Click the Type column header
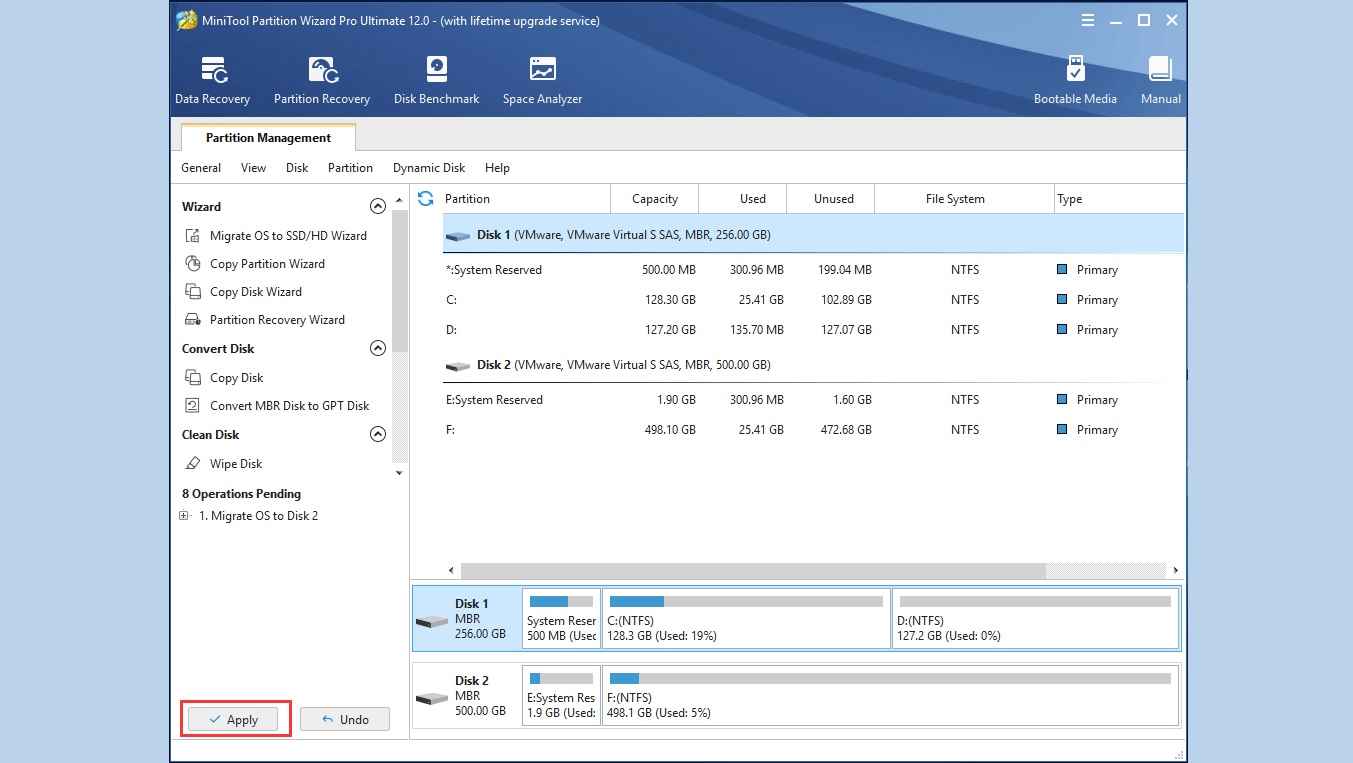 click(1119, 199)
